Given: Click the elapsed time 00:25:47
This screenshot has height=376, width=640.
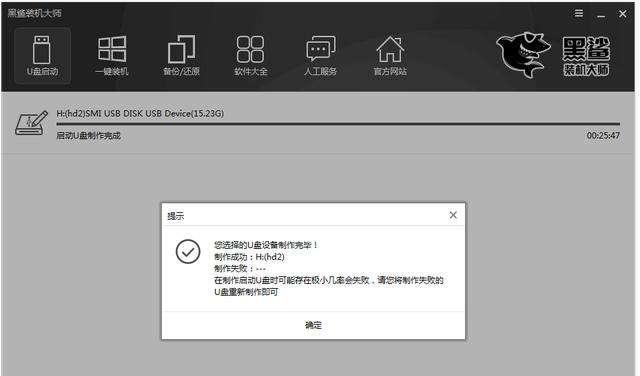Looking at the screenshot, I should pos(603,135).
